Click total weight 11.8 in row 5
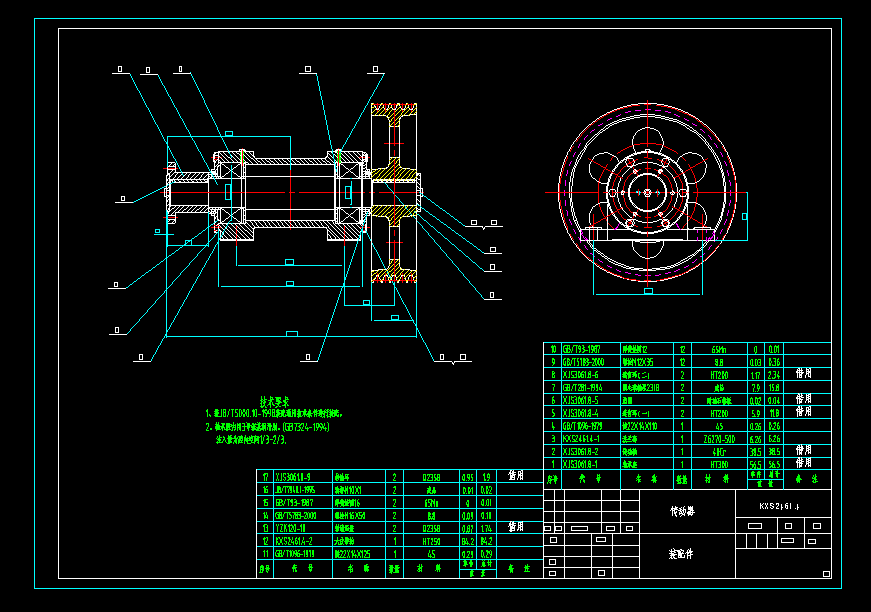Image resolution: width=871 pixels, height=612 pixels. tap(774, 414)
